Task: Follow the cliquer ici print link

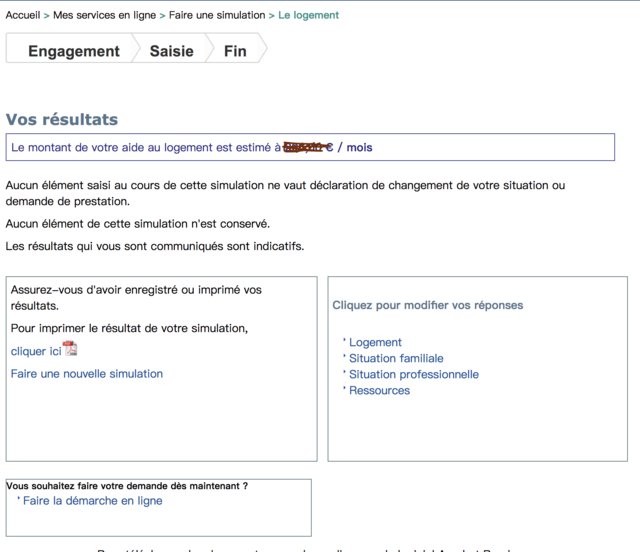Action: [x=36, y=351]
